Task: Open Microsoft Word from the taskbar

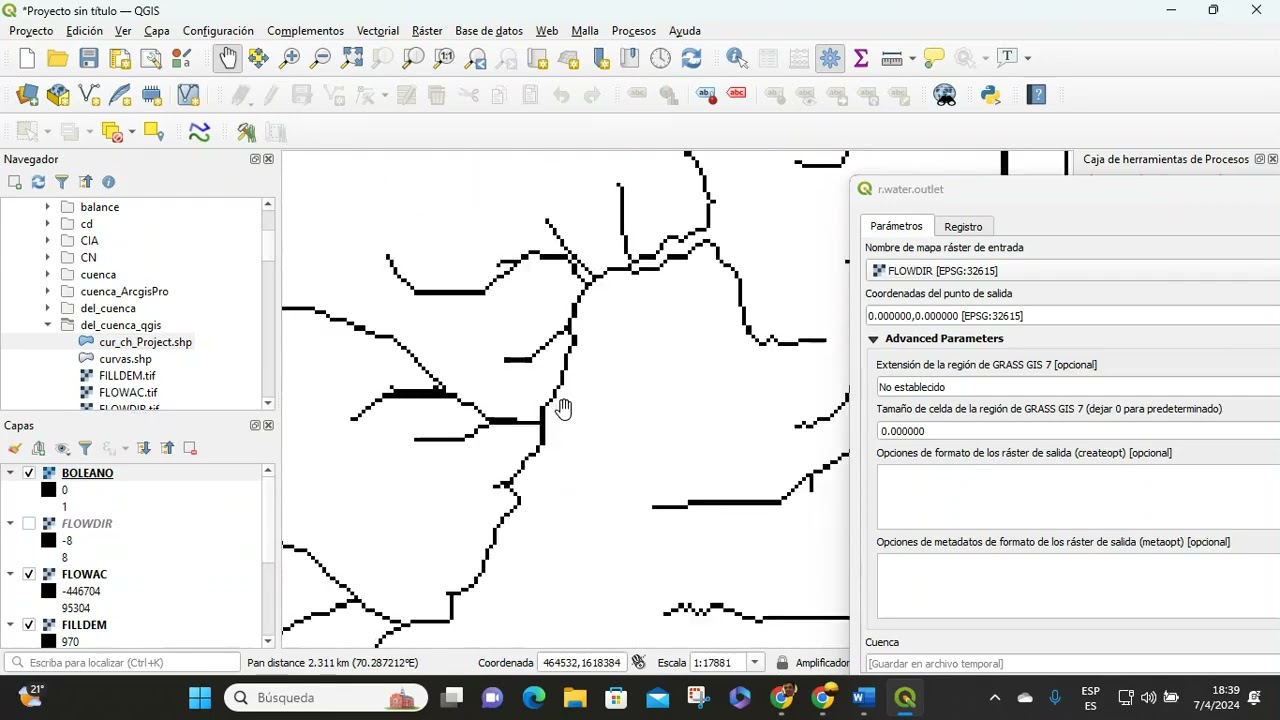Action: [x=864, y=698]
